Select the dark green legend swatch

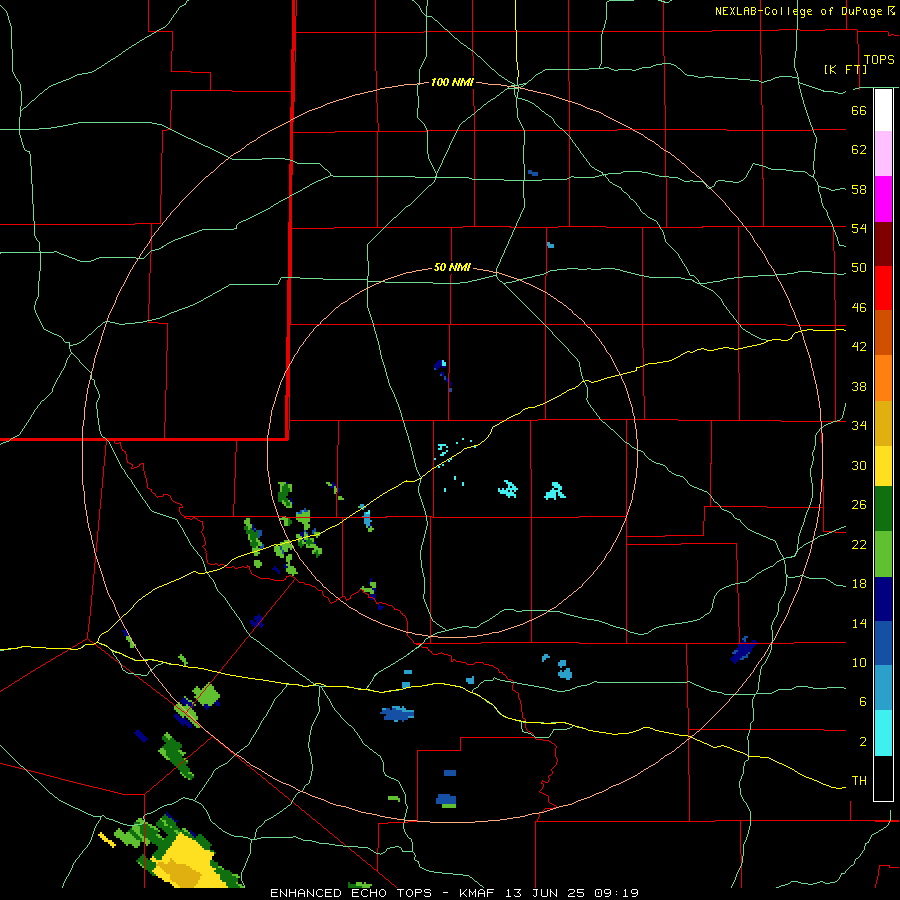click(x=883, y=509)
